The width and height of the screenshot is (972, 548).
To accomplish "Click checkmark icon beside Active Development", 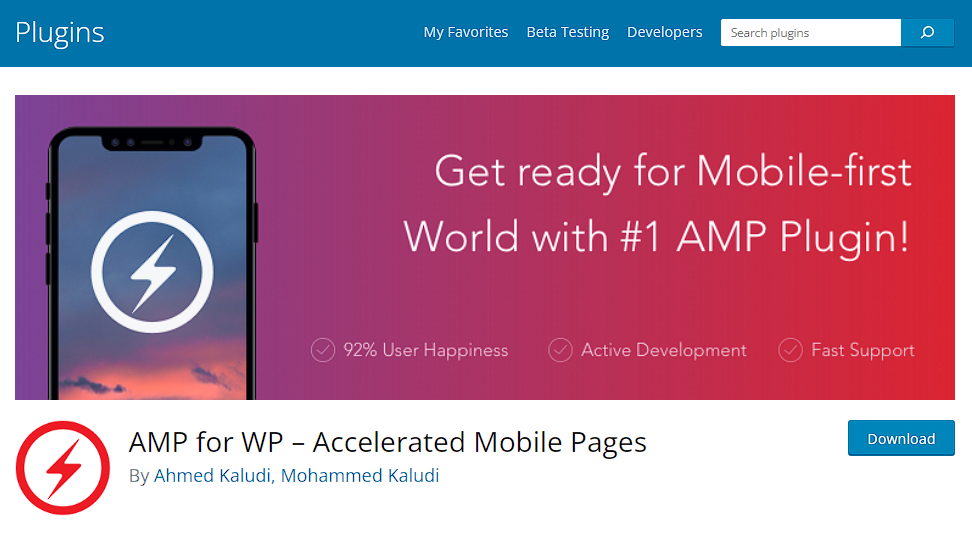I will (560, 350).
